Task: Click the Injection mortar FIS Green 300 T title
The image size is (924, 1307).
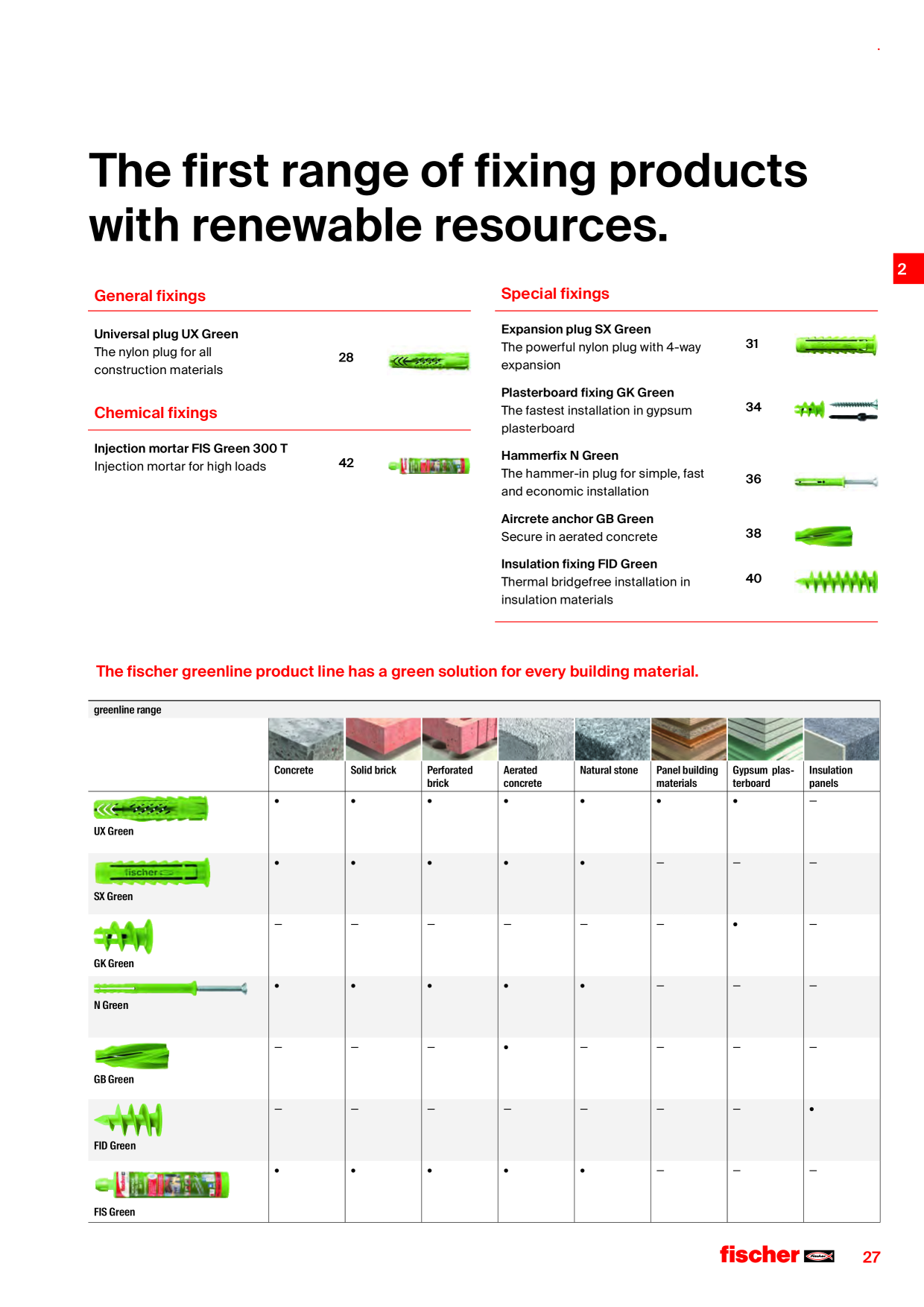Action: (191, 449)
